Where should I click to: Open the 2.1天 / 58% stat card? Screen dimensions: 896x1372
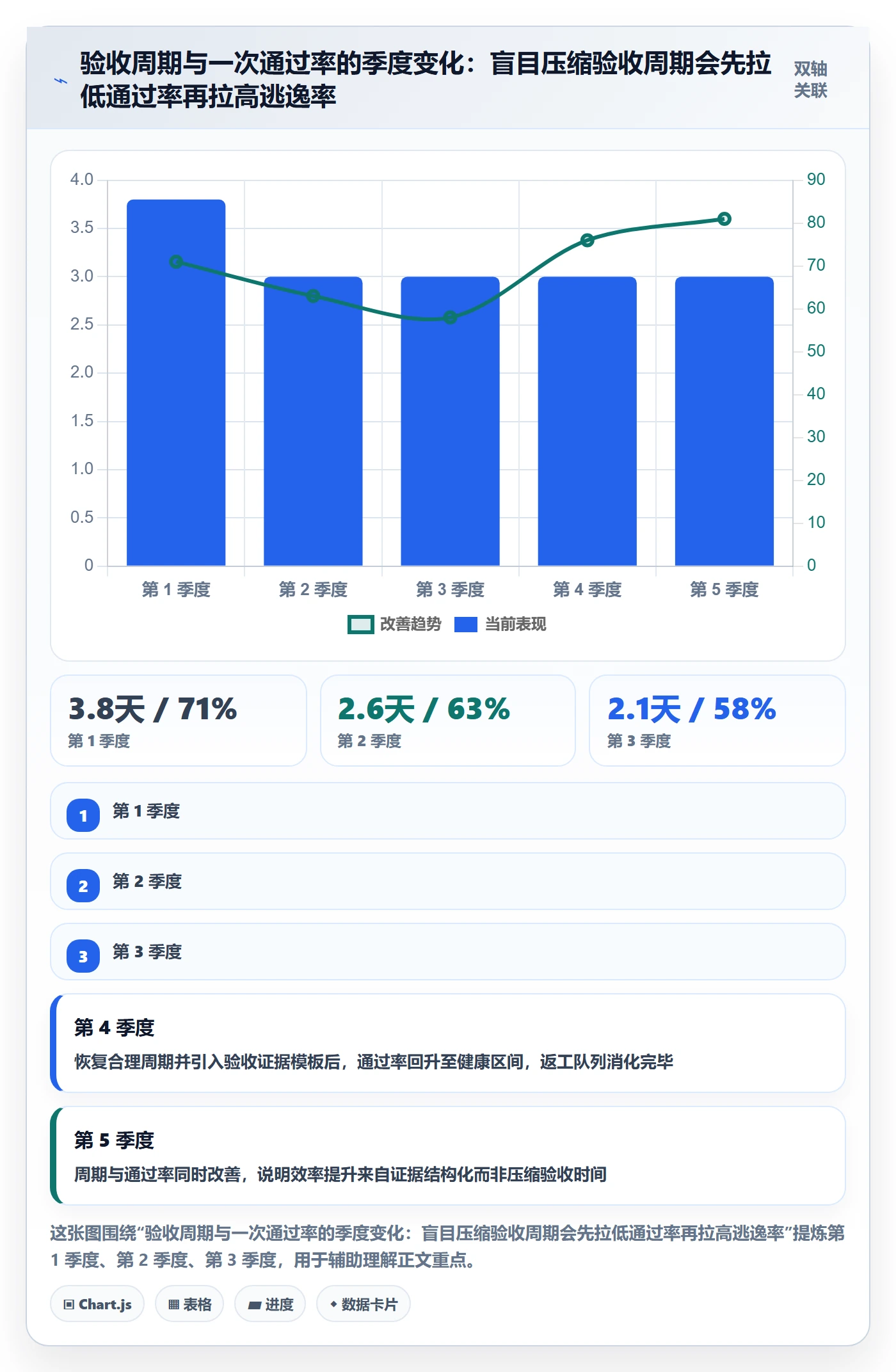717,721
